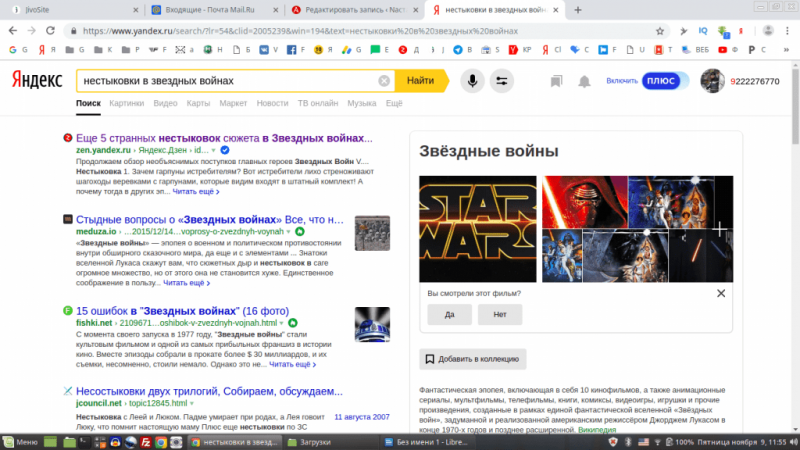This screenshot has height=450, width=800.
Task: Switch to the Маркет search tab
Action: (x=233, y=103)
